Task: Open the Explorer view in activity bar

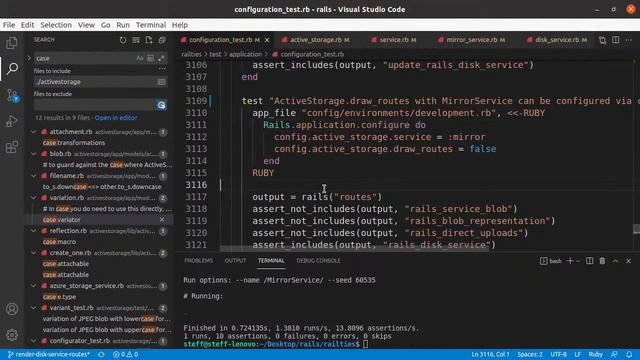Action: 12,43
